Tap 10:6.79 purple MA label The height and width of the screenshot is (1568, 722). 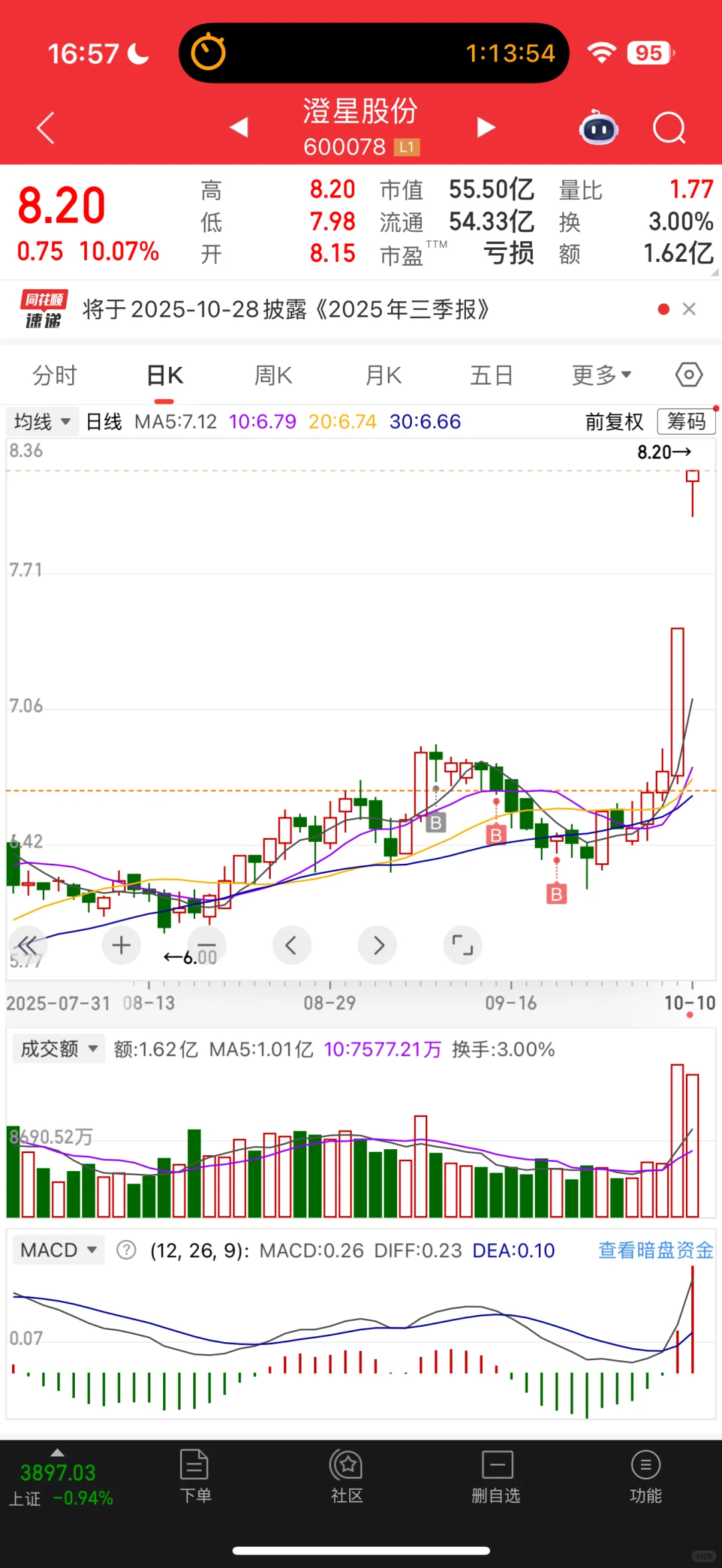tap(262, 422)
